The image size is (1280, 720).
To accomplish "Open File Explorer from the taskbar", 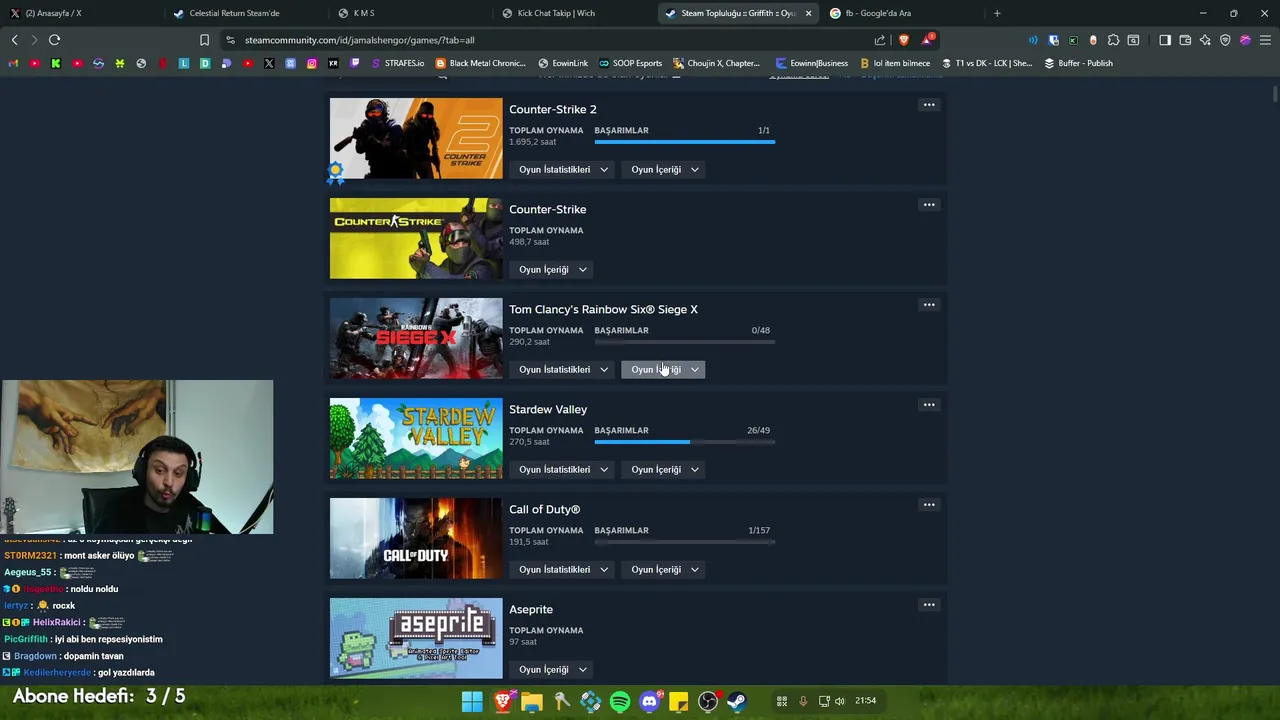I will pos(532,701).
